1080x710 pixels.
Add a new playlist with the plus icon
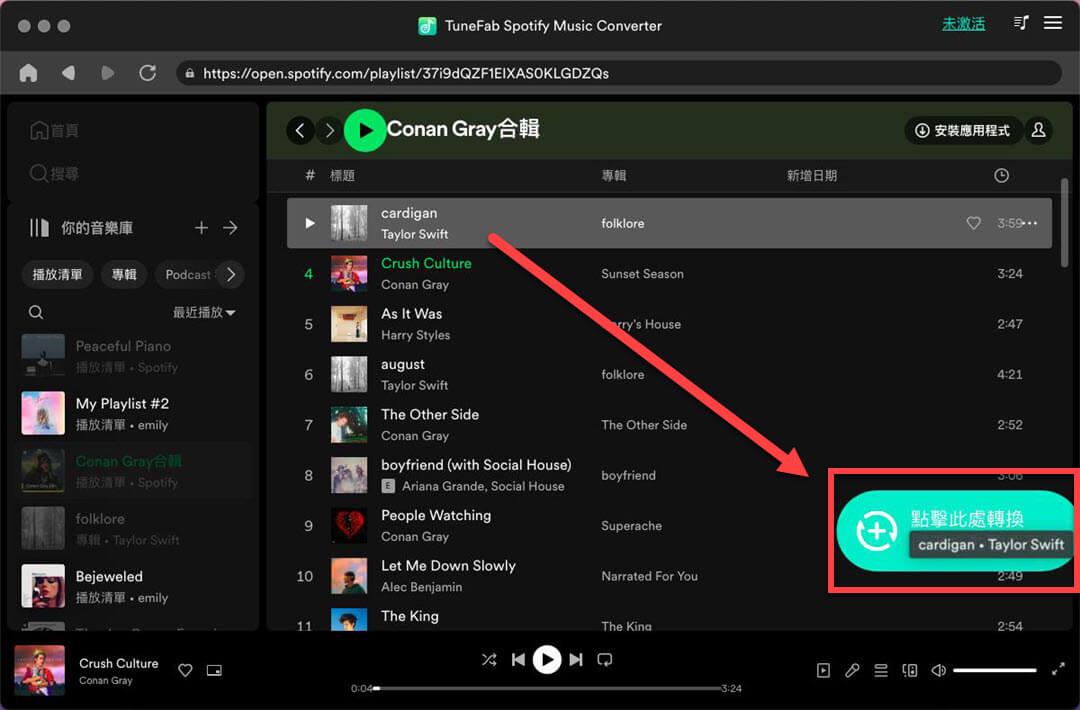pyautogui.click(x=201, y=228)
